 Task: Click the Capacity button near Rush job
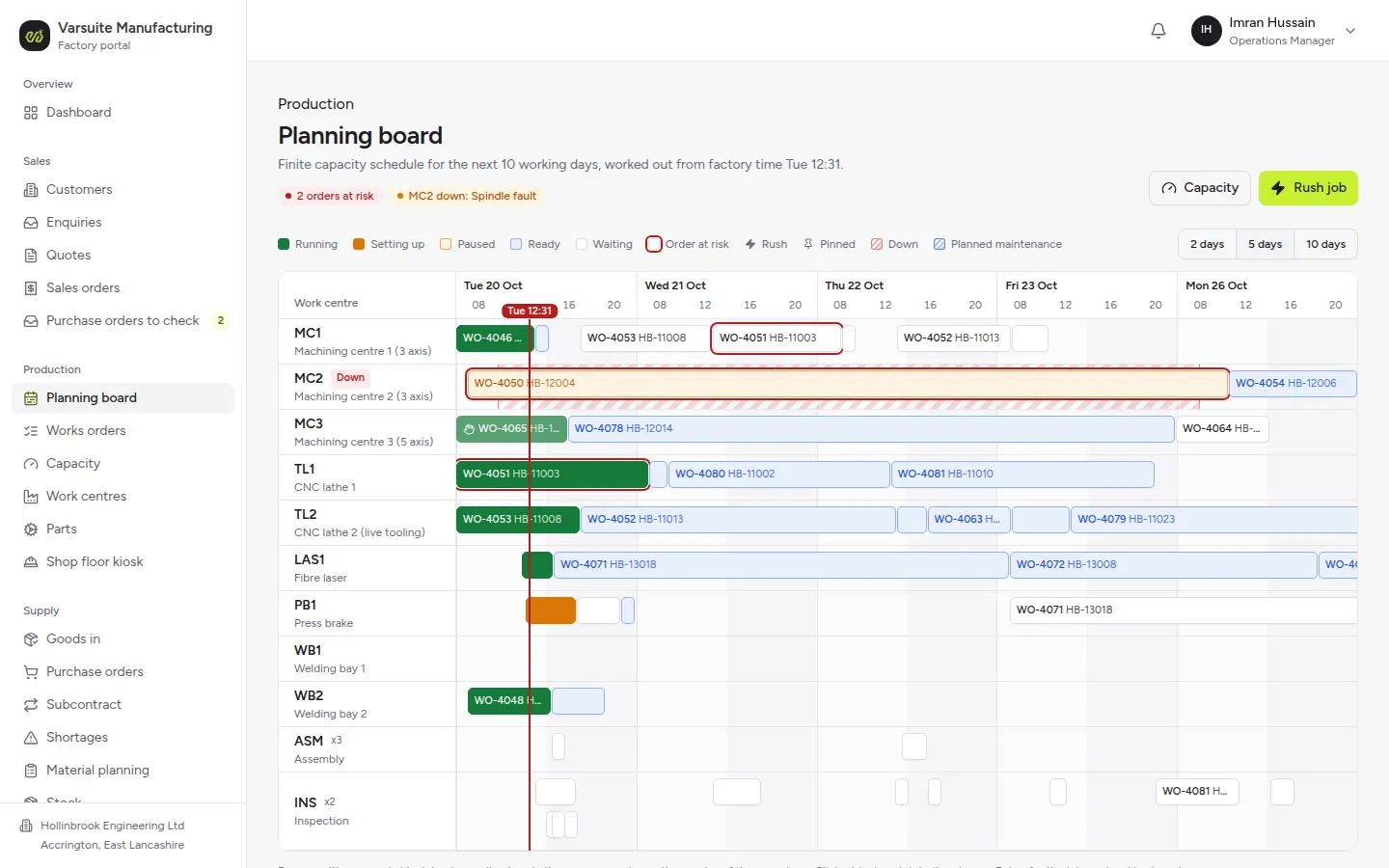1200,188
